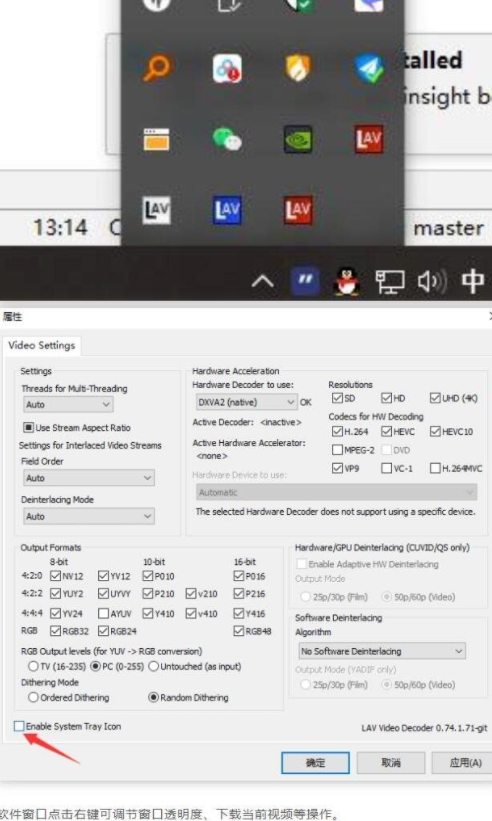Select Ordered Dithering mode
492x821 pixels.
[33, 697]
